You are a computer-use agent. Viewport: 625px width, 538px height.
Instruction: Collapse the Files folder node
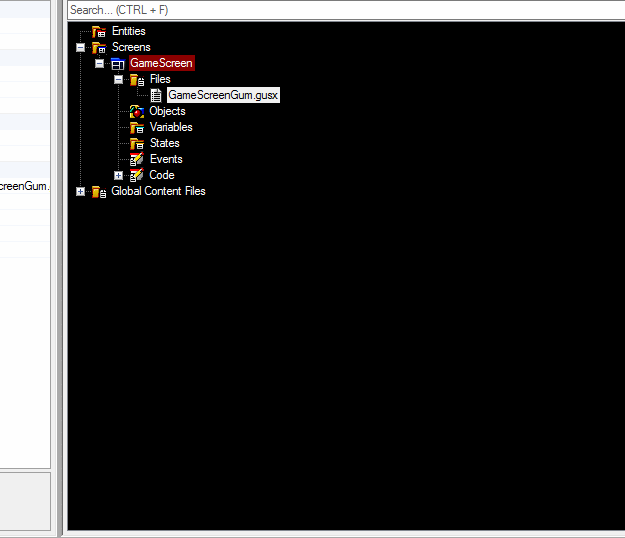pos(118,80)
